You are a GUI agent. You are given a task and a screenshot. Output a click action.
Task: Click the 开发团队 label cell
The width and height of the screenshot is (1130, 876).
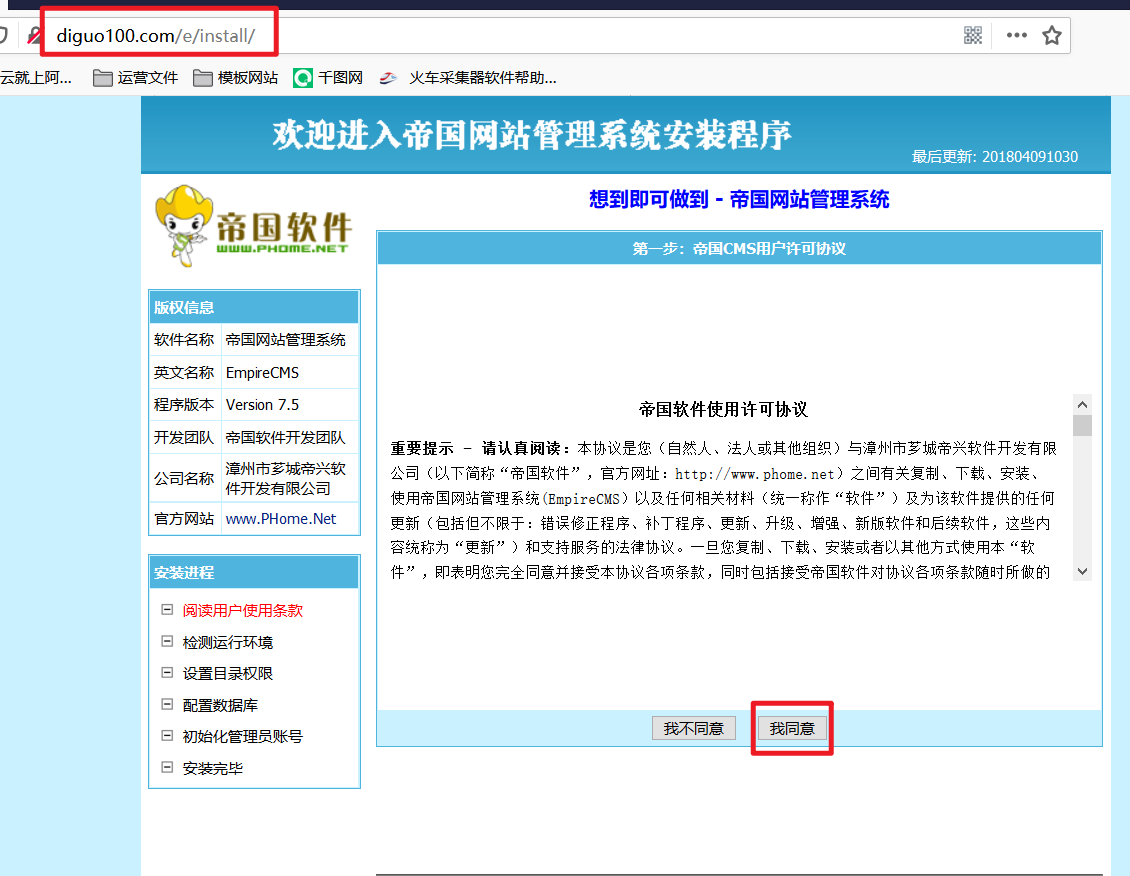click(x=184, y=437)
